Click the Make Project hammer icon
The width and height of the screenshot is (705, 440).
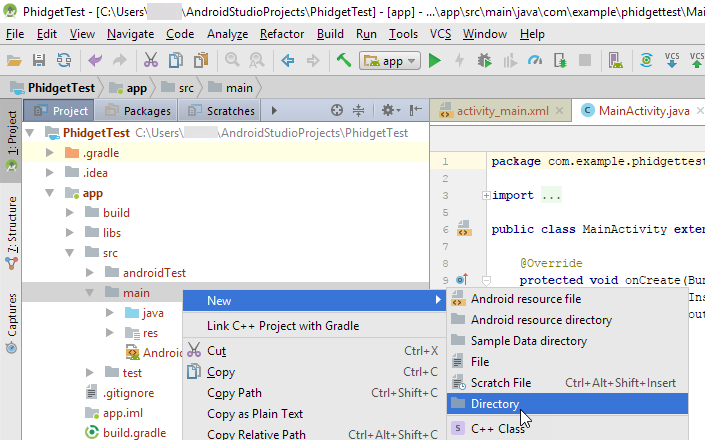(344, 60)
